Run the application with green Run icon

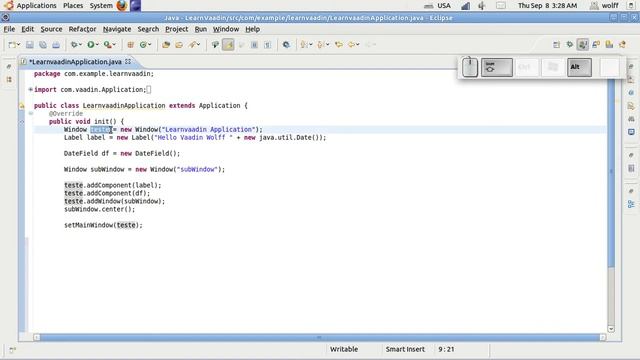click(x=91, y=45)
